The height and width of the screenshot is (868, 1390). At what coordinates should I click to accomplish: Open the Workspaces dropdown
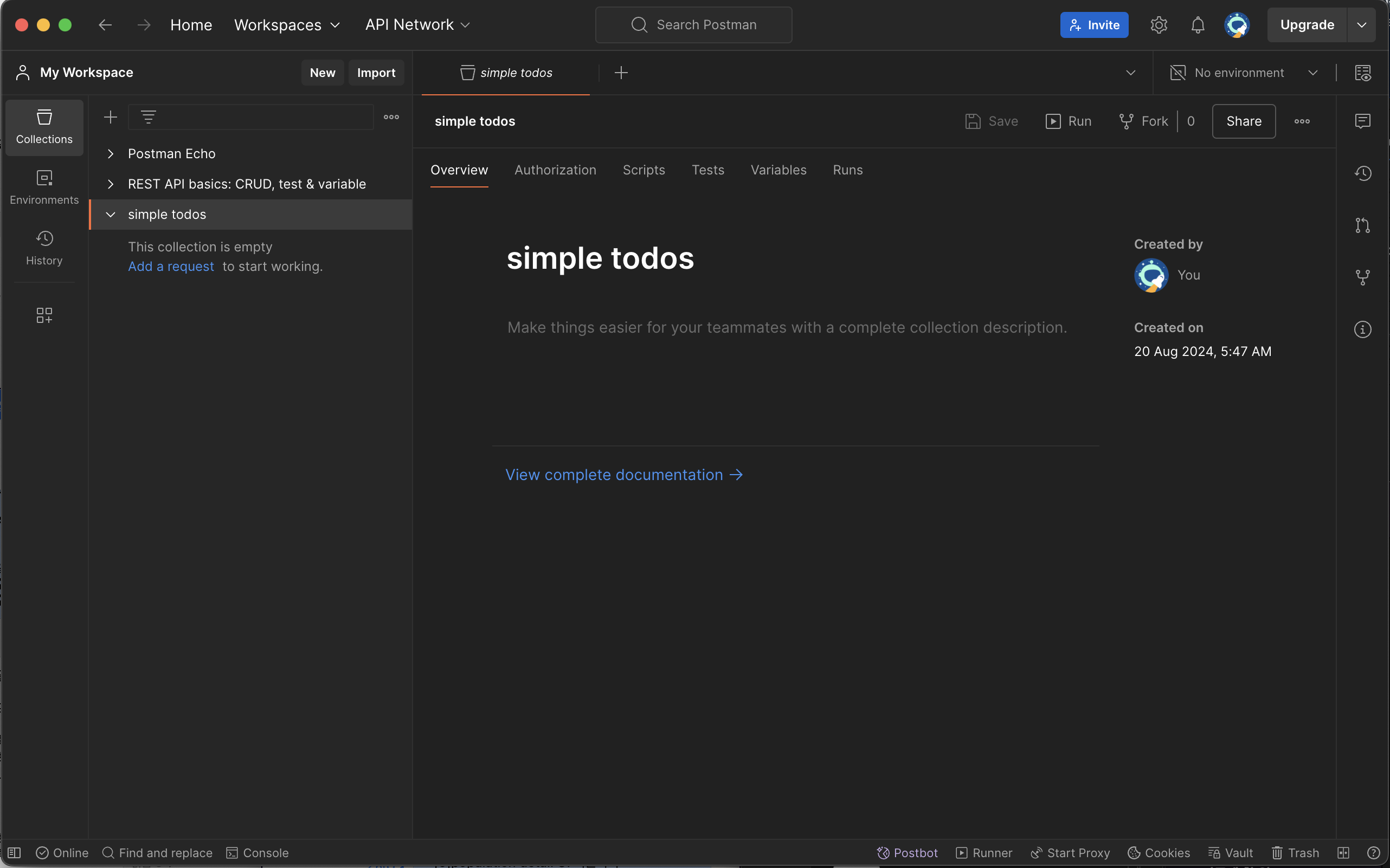[x=287, y=25]
